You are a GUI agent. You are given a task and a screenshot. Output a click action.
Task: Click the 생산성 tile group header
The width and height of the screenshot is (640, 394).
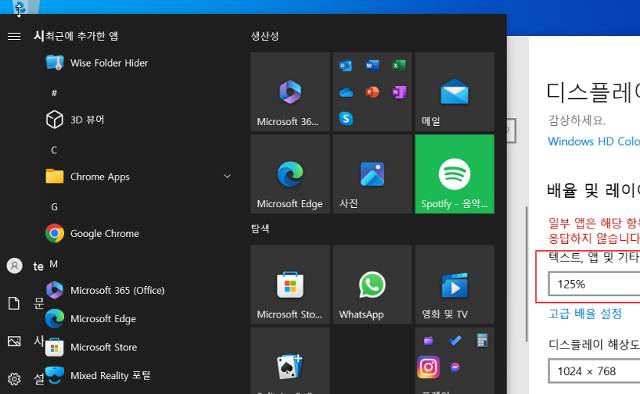pyautogui.click(x=265, y=36)
